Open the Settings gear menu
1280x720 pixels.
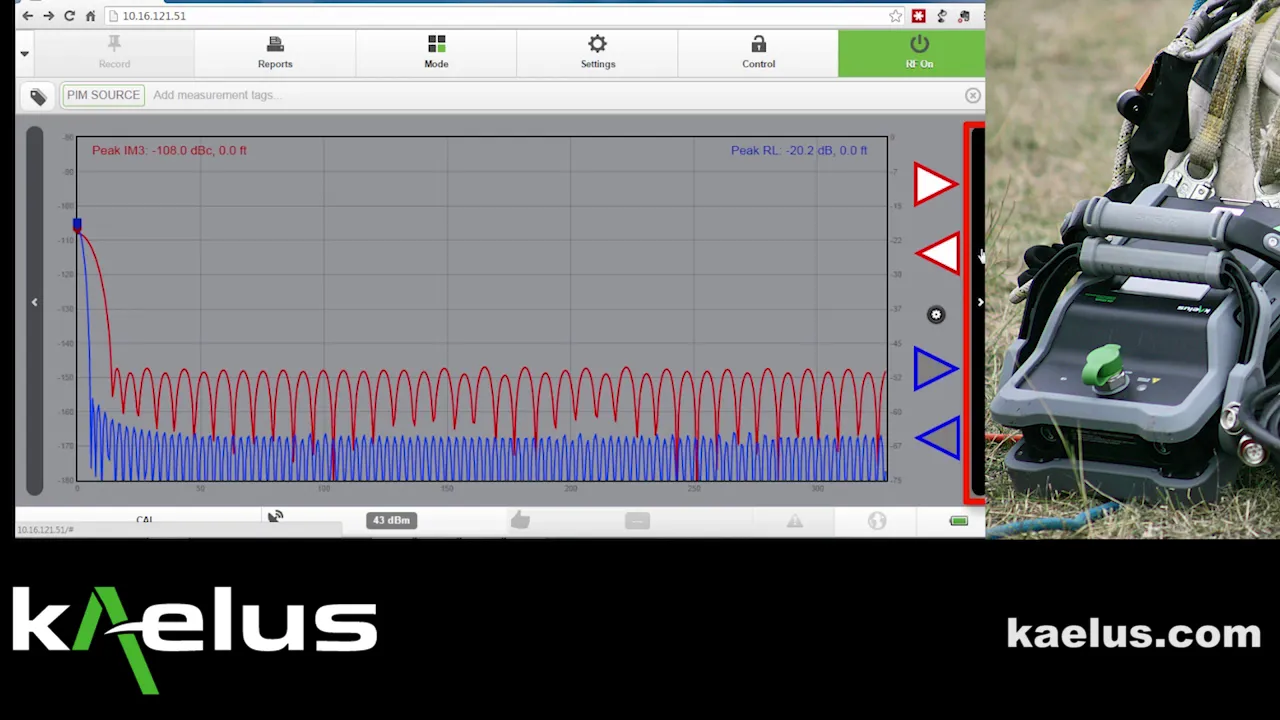click(597, 53)
